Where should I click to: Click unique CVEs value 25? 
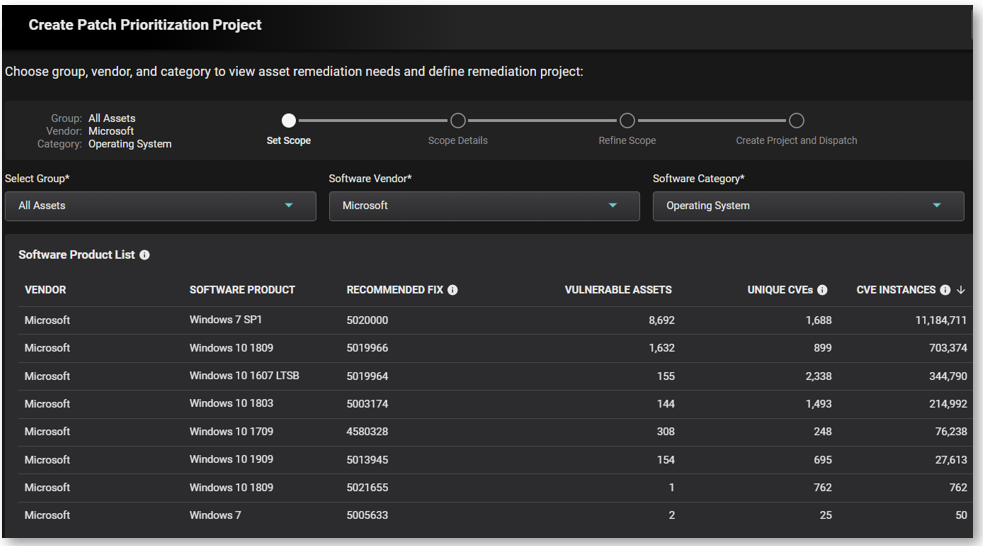pyautogui.click(x=826, y=515)
